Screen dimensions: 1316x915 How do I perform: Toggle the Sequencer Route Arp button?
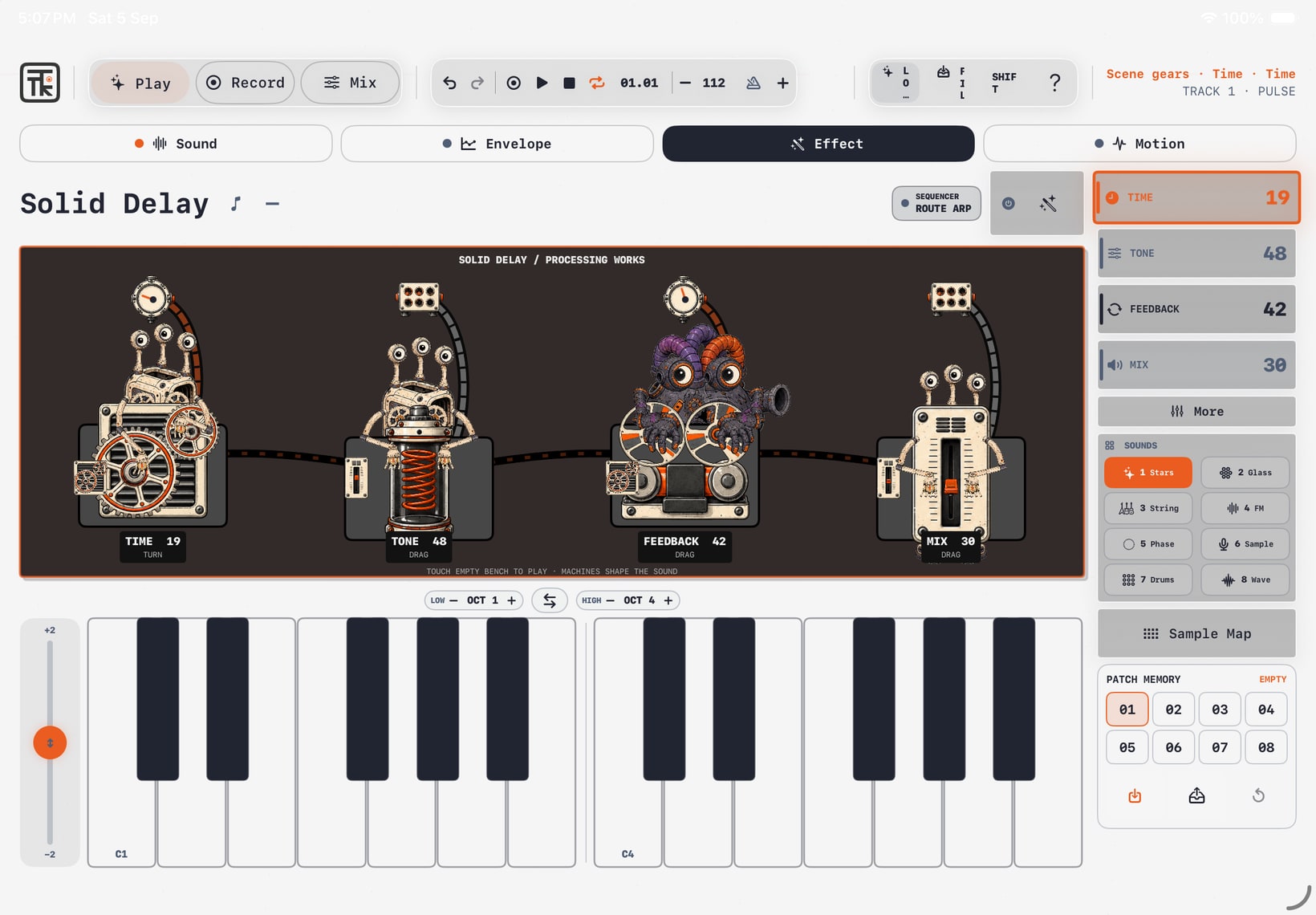click(x=936, y=203)
